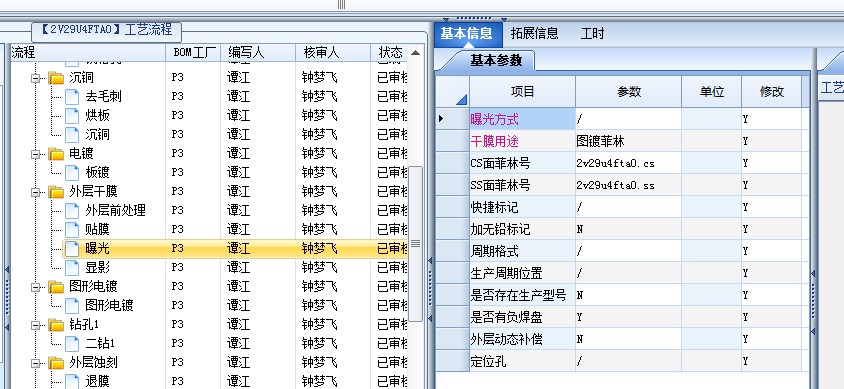Click the 修改 column header
The image size is (844, 389).
[771, 91]
